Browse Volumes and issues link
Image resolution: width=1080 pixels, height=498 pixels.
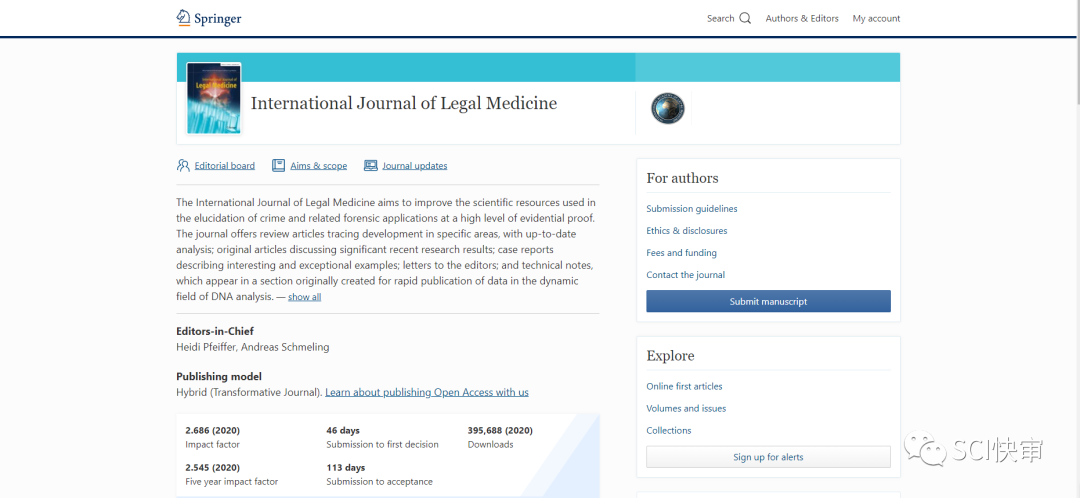tap(686, 408)
